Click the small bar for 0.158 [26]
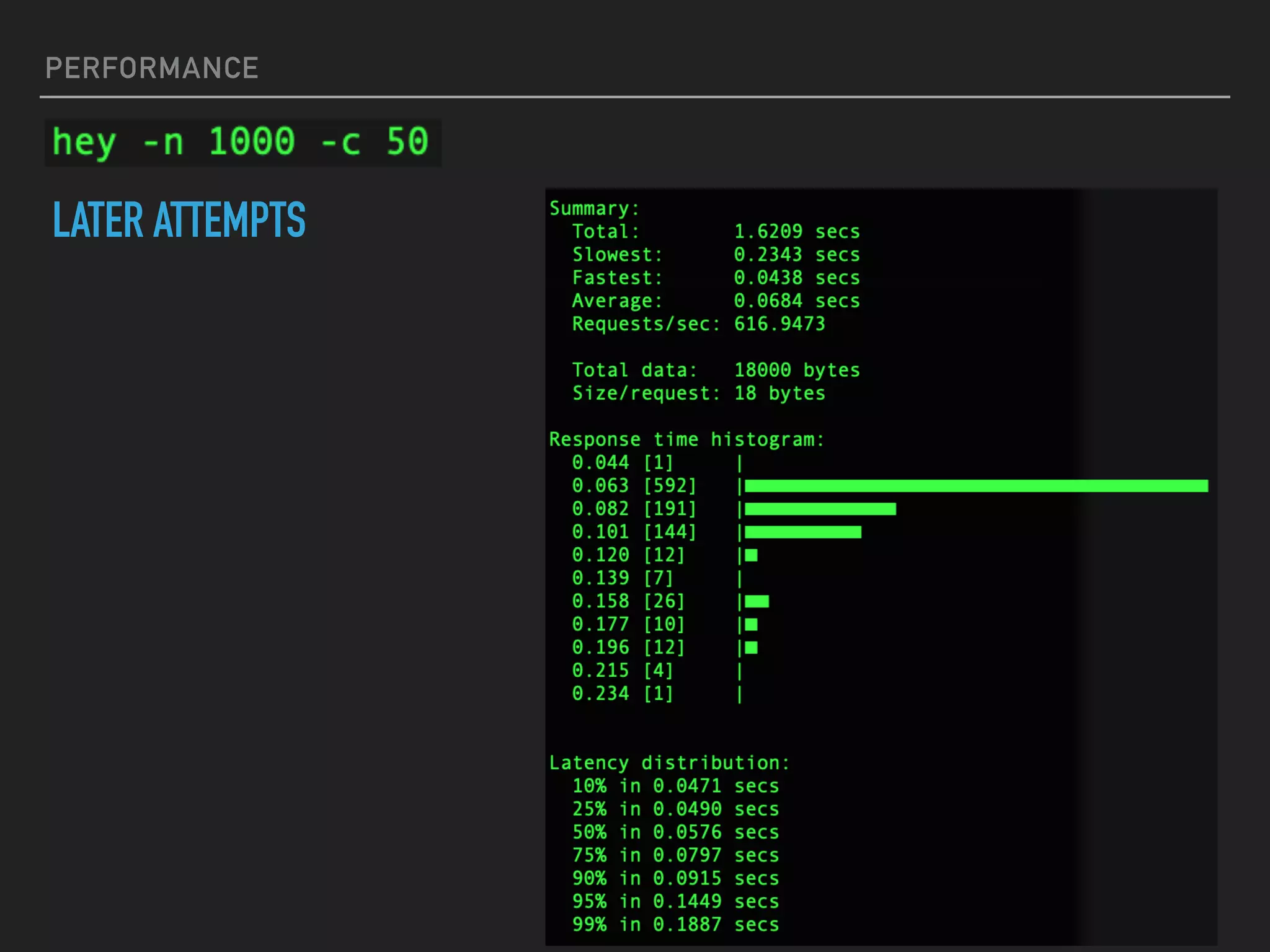Viewport: 1270px width, 952px height. (757, 601)
